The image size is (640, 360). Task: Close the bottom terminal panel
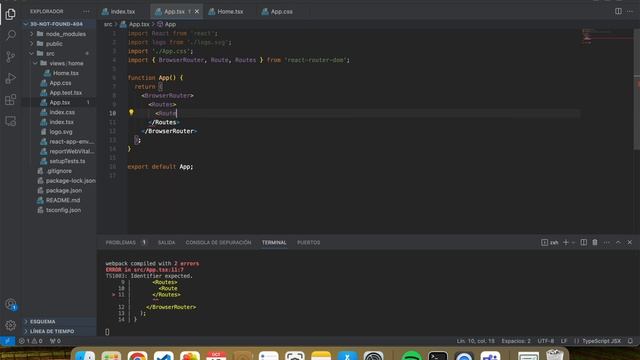(630, 242)
